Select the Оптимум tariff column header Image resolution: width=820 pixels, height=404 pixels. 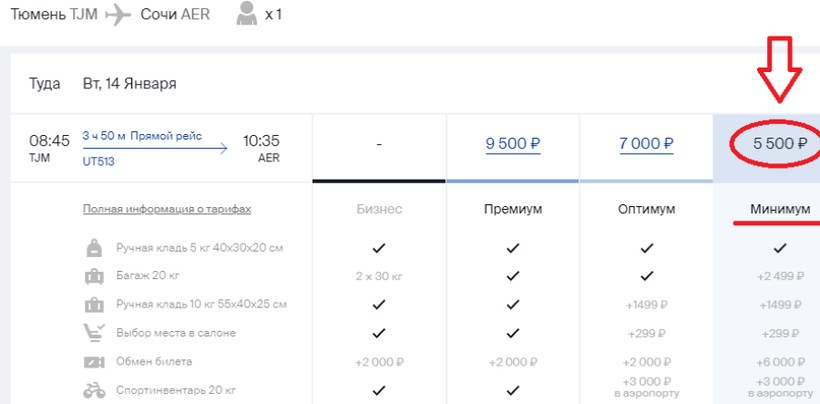(646, 210)
